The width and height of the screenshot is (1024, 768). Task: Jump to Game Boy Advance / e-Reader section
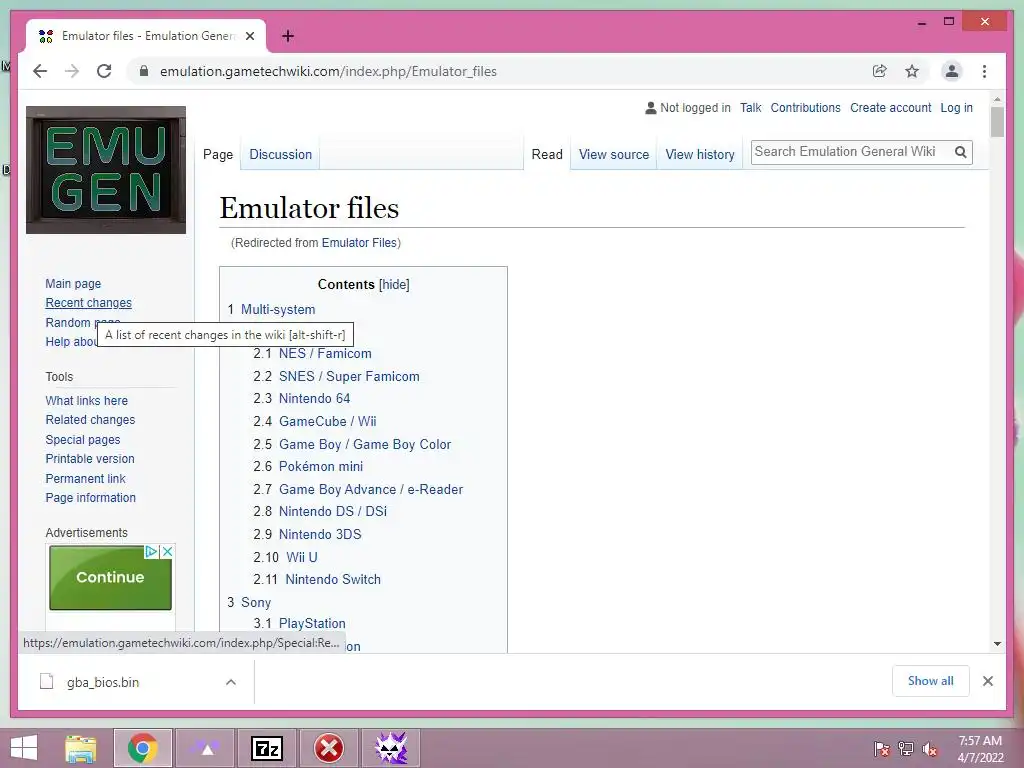371,489
